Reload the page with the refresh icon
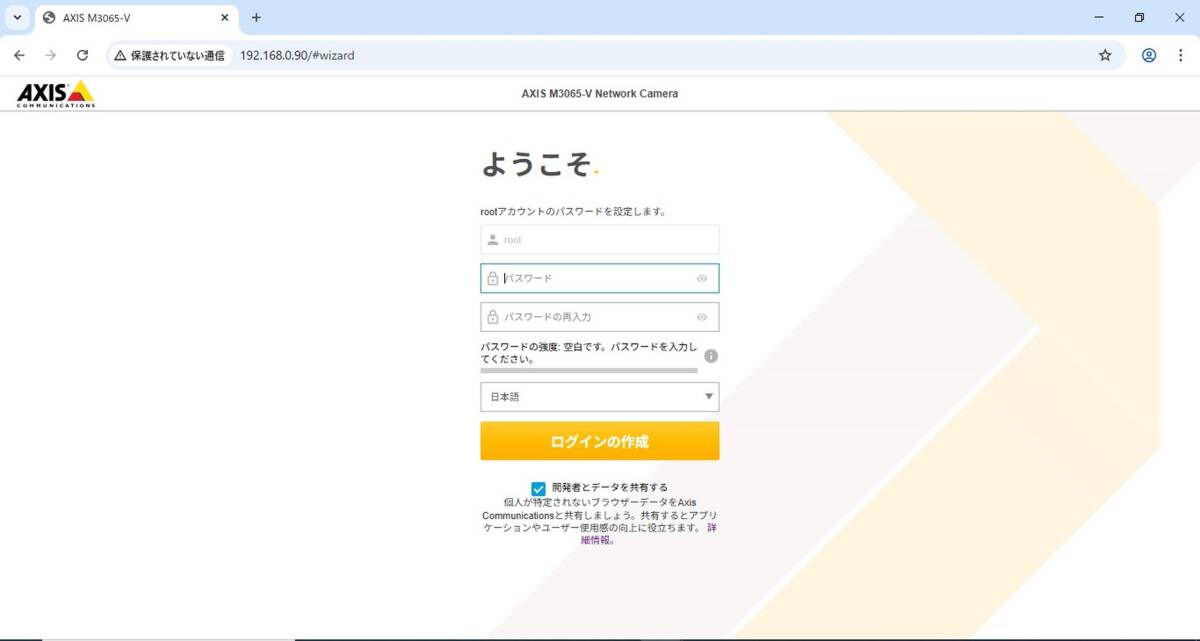This screenshot has width=1200, height=641. [x=83, y=55]
